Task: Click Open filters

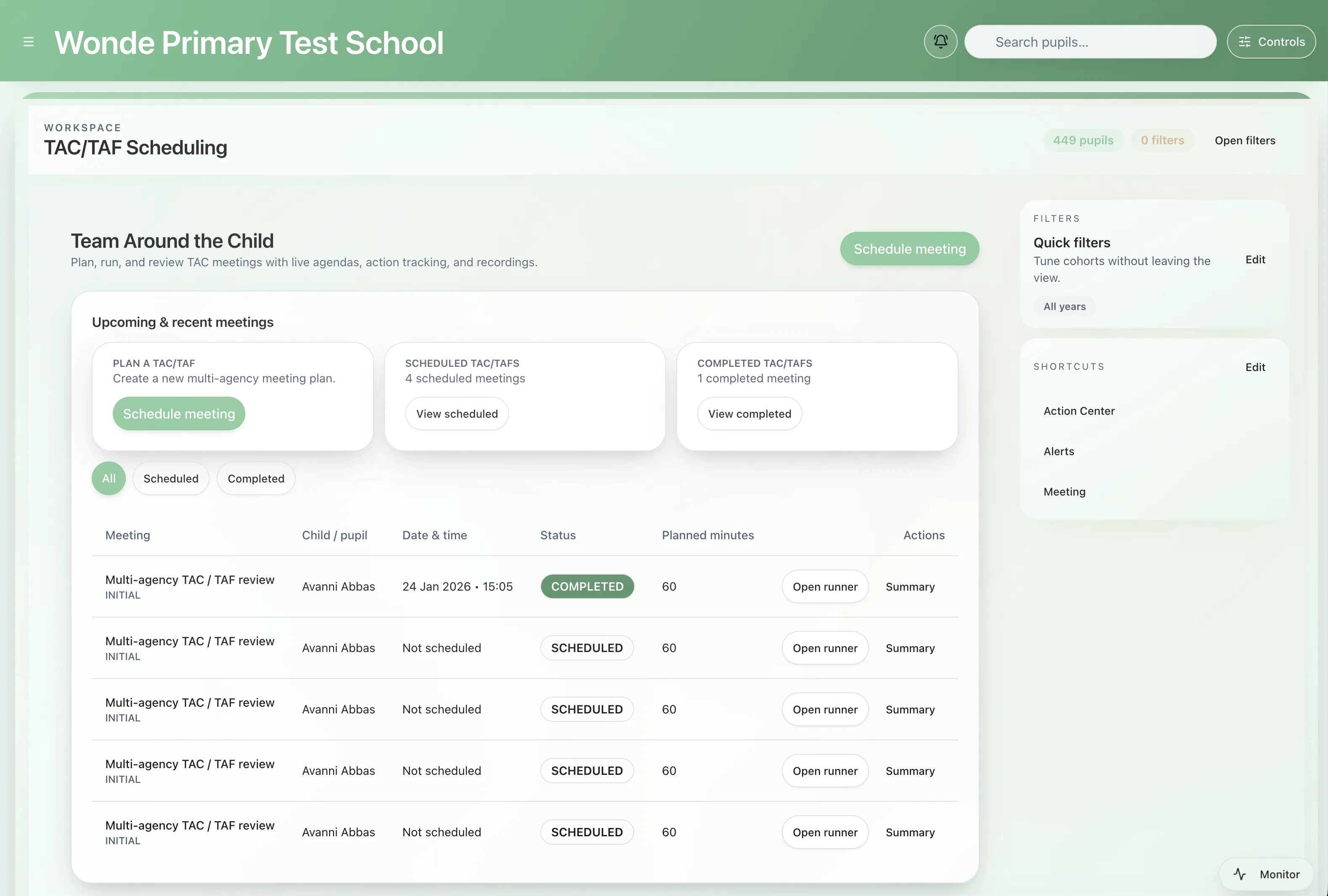Action: pos(1245,140)
